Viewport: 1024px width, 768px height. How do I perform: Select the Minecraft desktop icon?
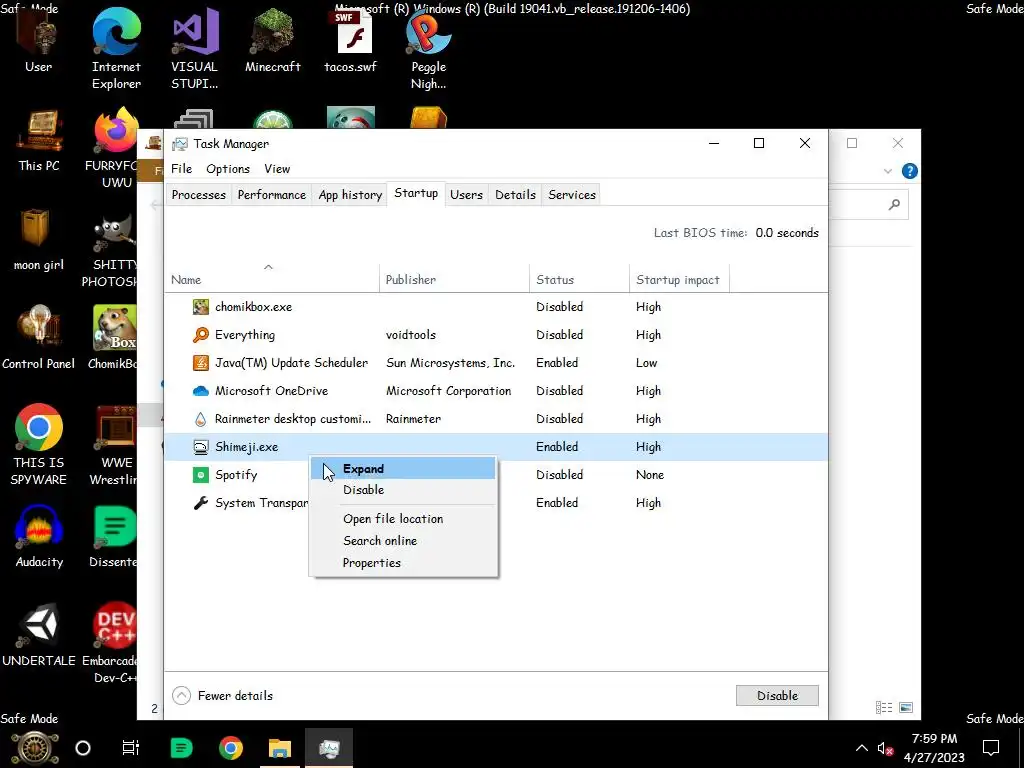coord(272,33)
